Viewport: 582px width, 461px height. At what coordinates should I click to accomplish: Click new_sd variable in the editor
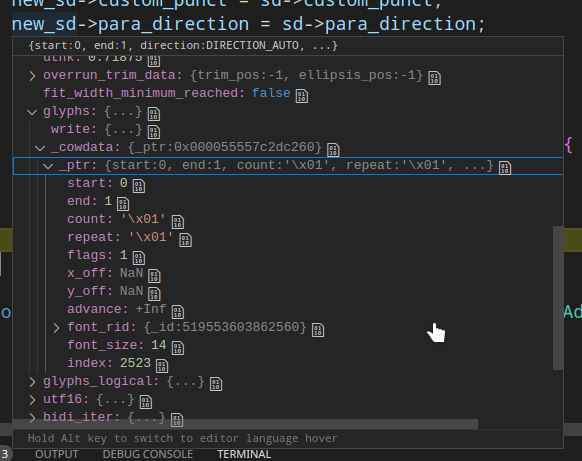point(44,24)
